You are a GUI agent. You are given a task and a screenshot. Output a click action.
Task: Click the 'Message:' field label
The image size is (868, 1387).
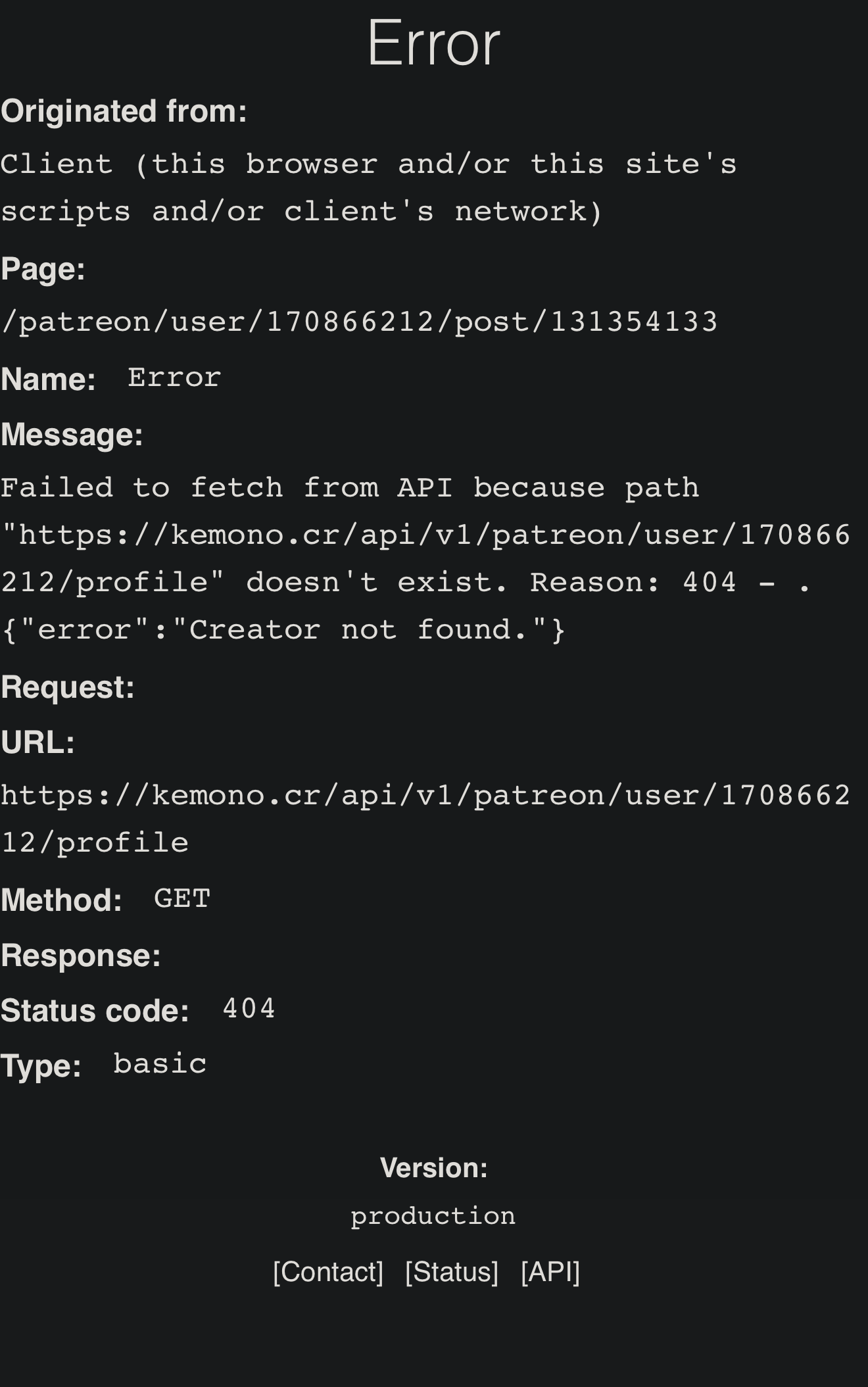point(72,435)
